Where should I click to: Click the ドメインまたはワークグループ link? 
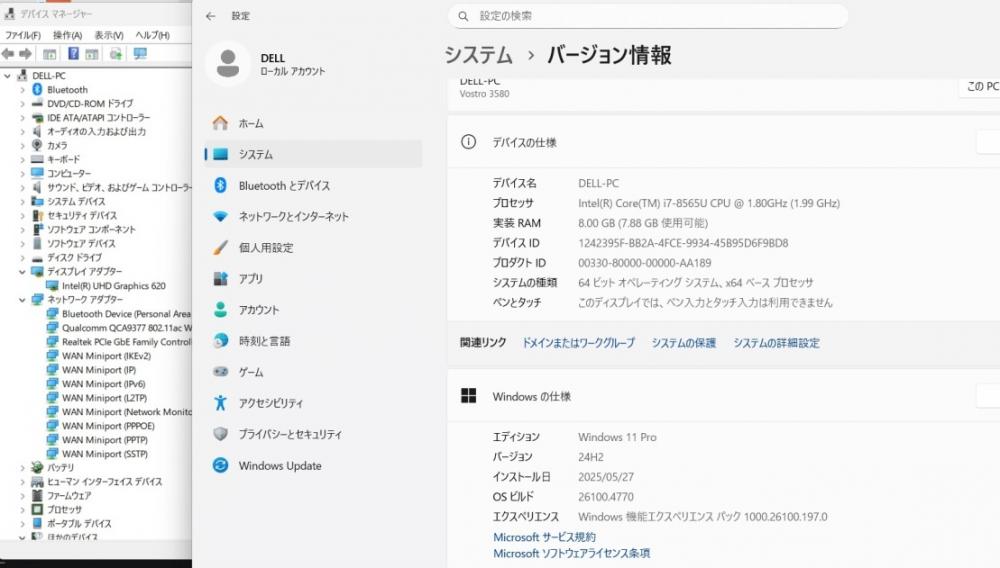(578, 343)
